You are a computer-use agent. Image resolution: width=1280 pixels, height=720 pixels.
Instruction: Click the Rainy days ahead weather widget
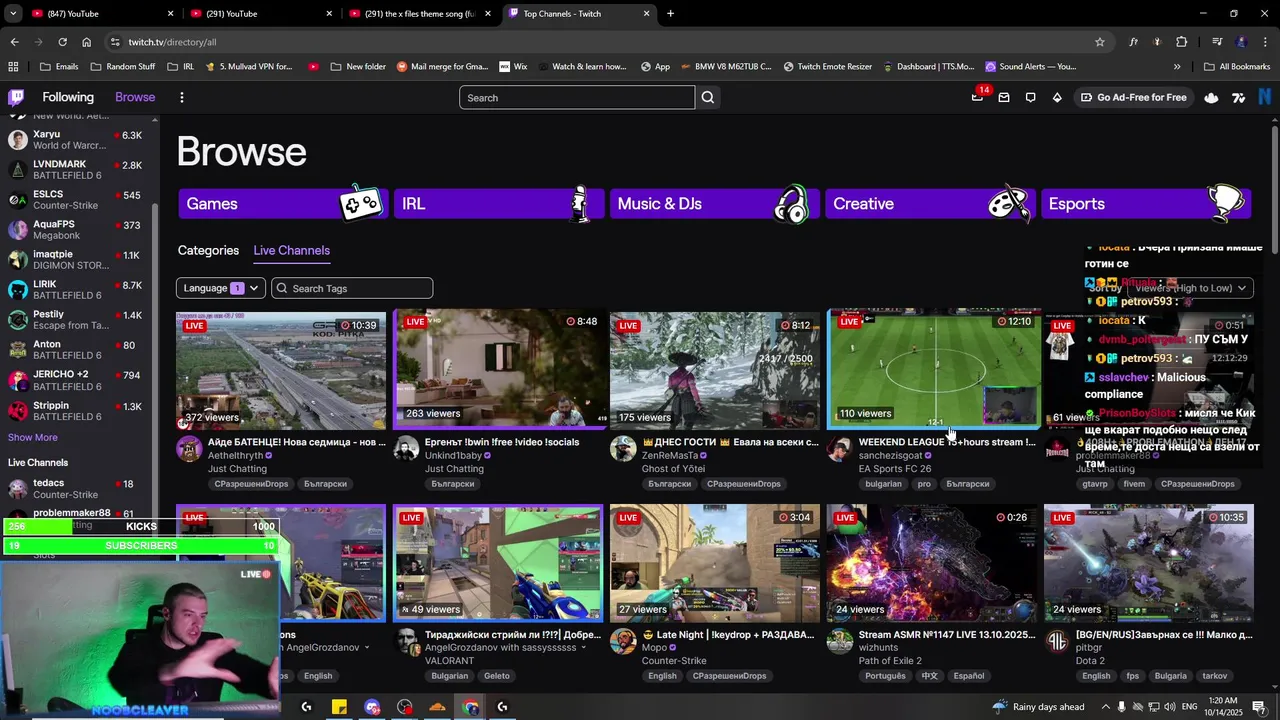(x=1037, y=707)
